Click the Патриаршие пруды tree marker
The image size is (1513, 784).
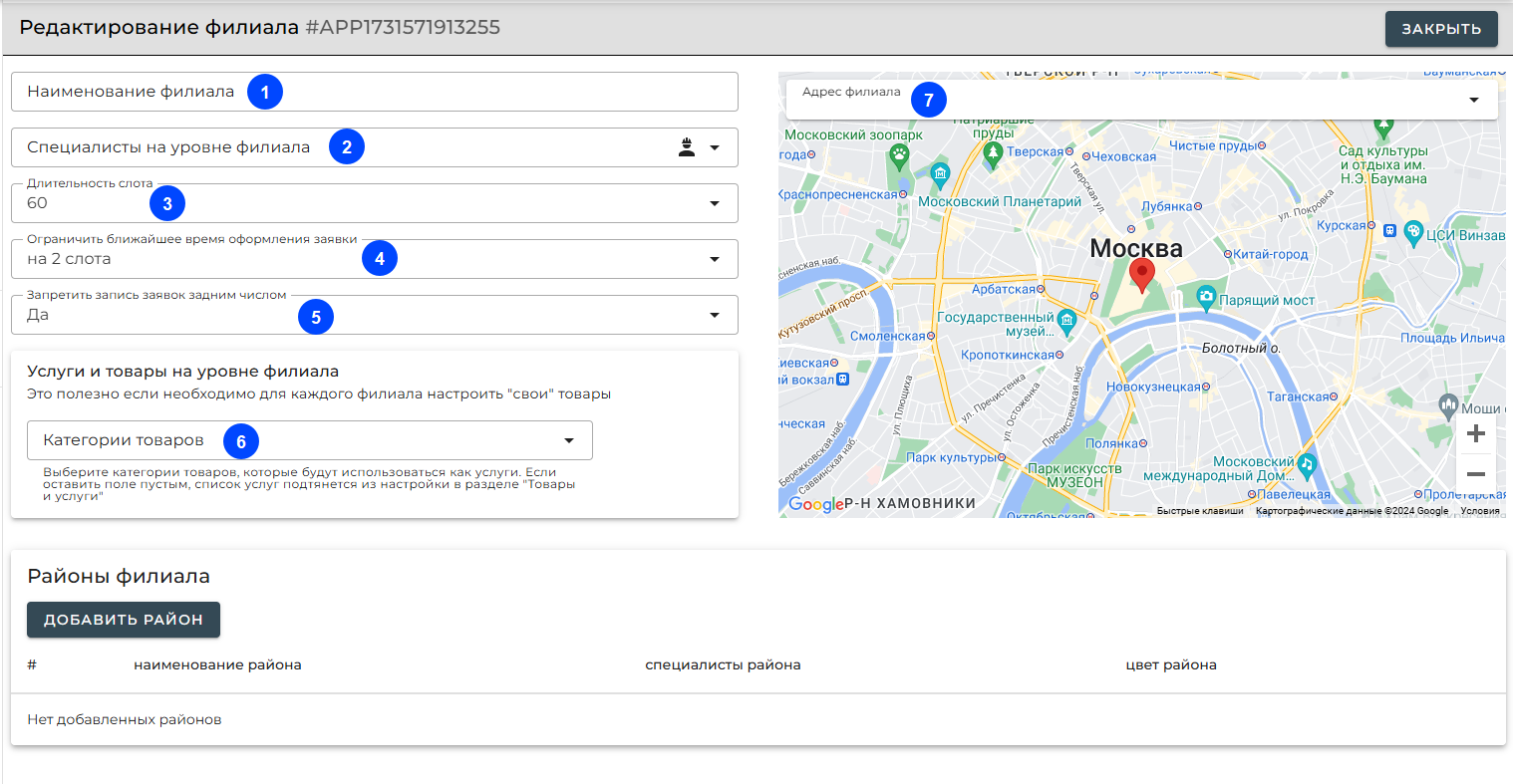(x=992, y=153)
